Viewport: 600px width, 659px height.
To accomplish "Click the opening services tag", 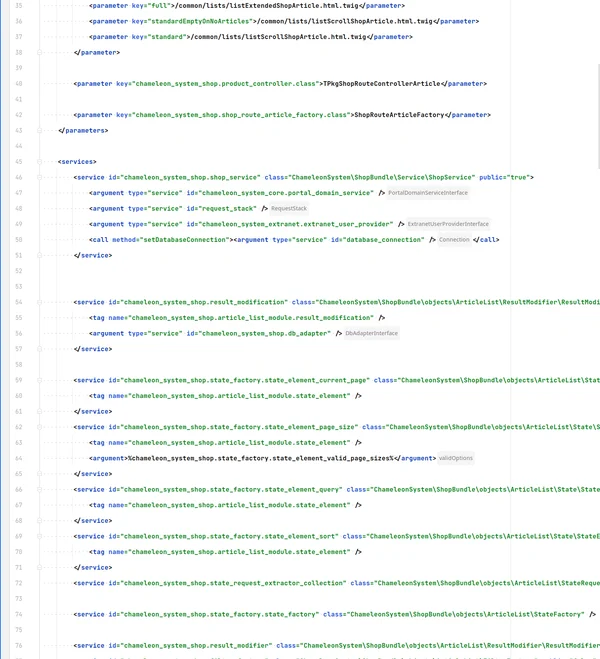I will [77, 162].
